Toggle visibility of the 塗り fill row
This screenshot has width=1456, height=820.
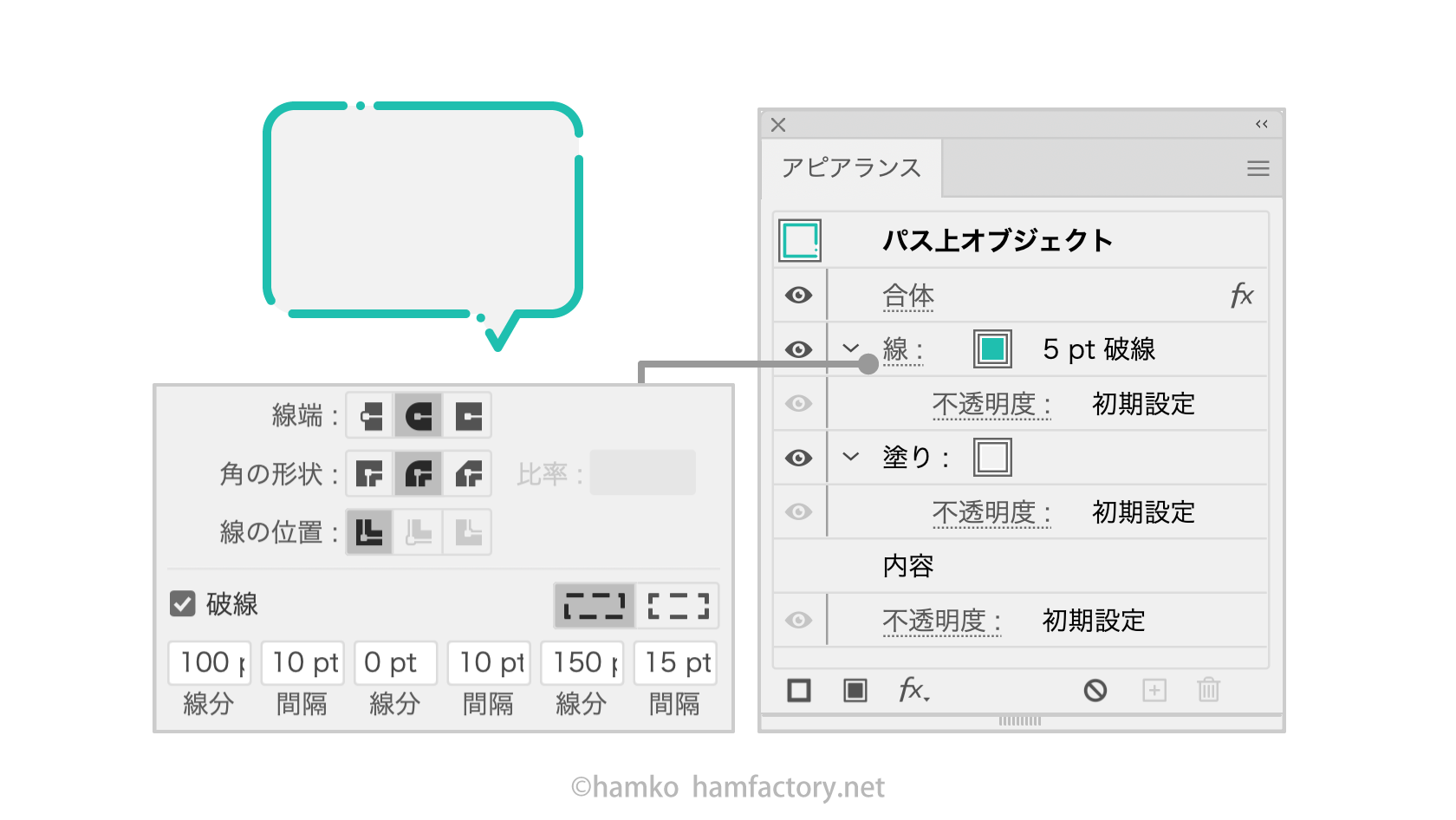pos(798,458)
